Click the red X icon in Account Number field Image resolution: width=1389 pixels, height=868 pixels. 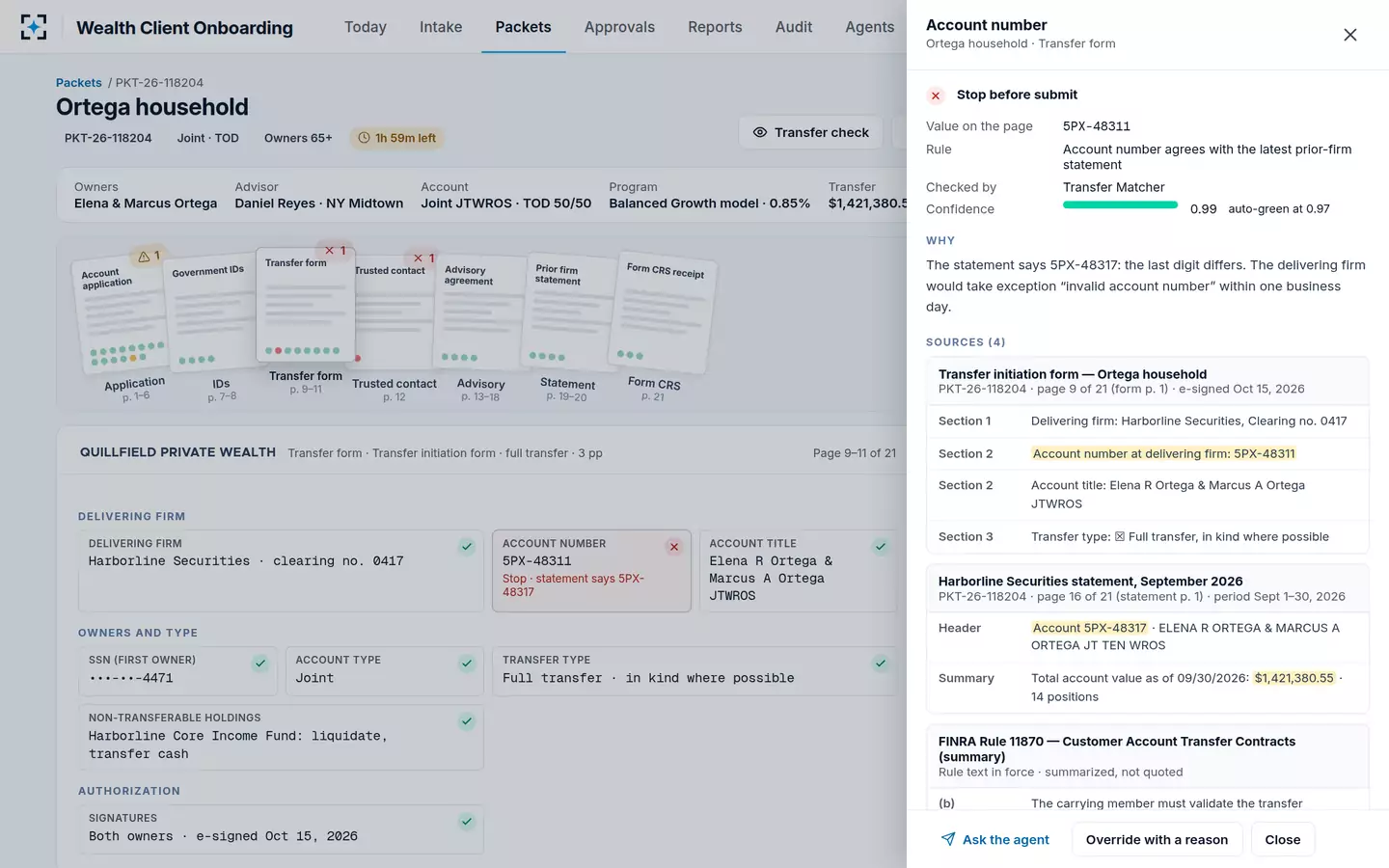click(674, 547)
